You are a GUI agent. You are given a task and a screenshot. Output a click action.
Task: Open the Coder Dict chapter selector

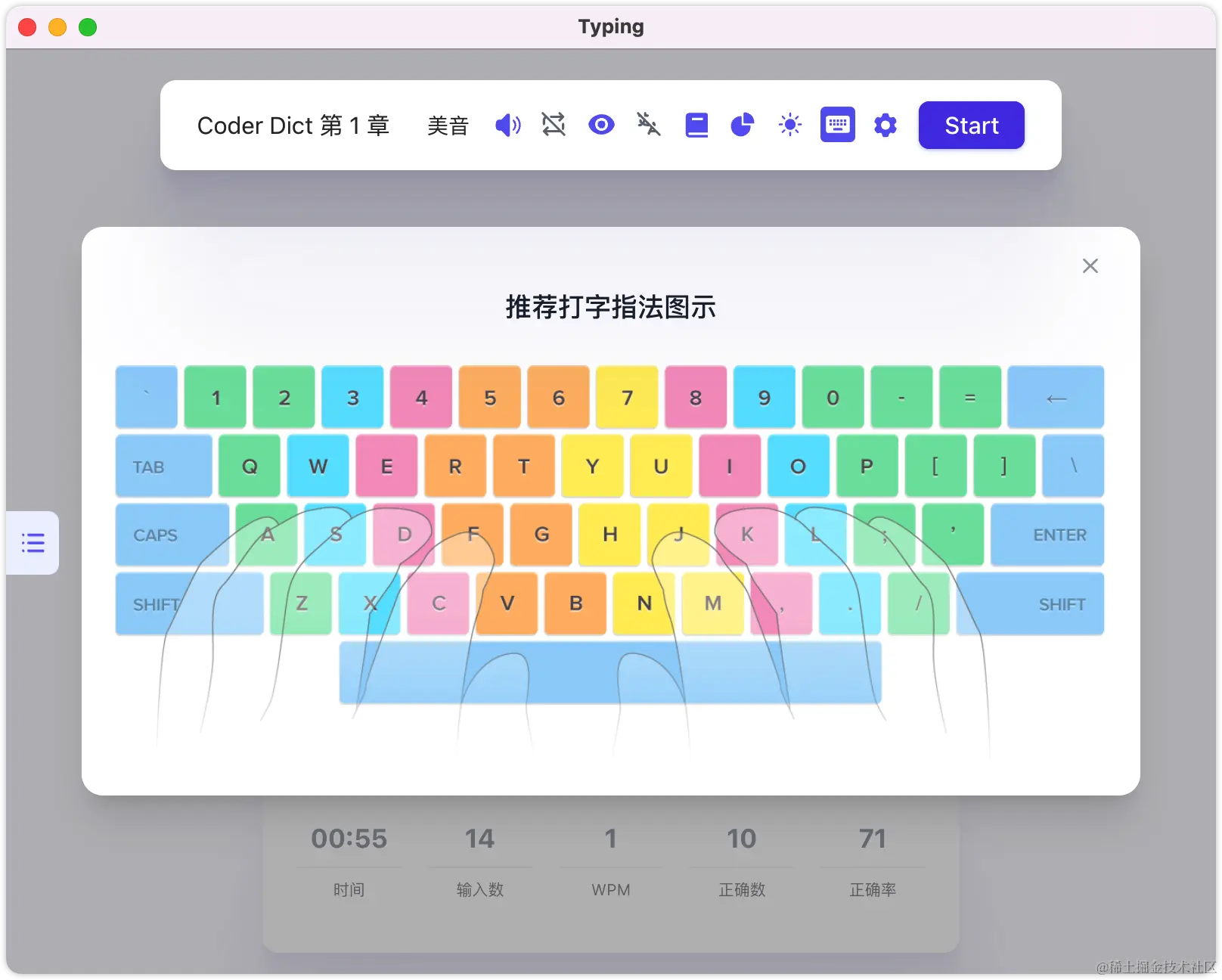pyautogui.click(x=293, y=126)
